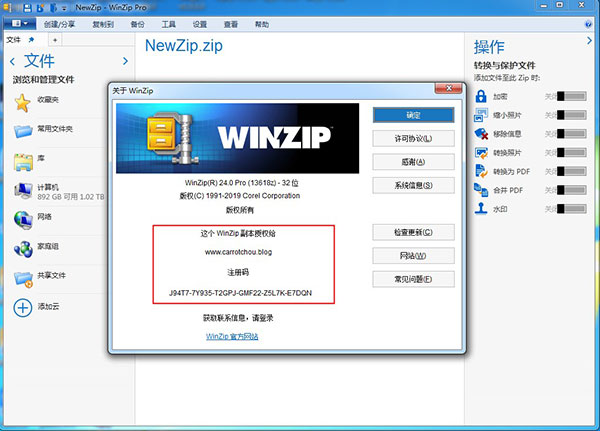The image size is (600, 431).
Task: Enable the Convert to PDF toggle
Action: [572, 171]
